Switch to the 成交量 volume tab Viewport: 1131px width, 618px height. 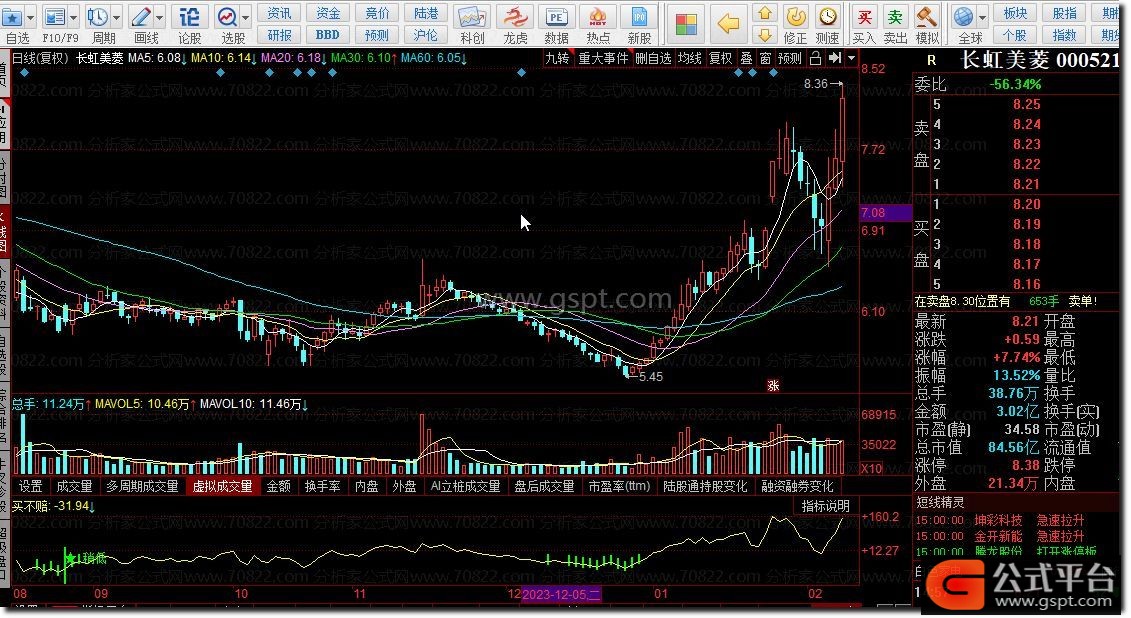[74, 486]
